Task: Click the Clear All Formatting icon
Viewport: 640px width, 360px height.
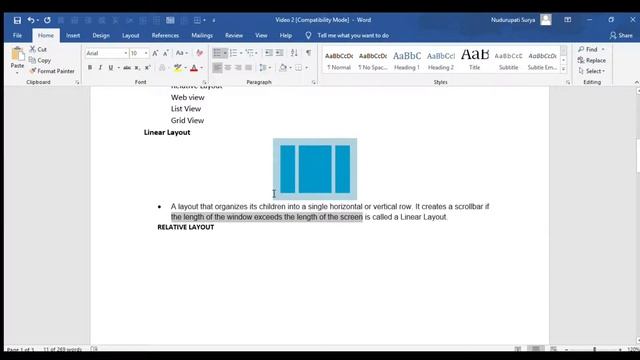Action: [200, 53]
